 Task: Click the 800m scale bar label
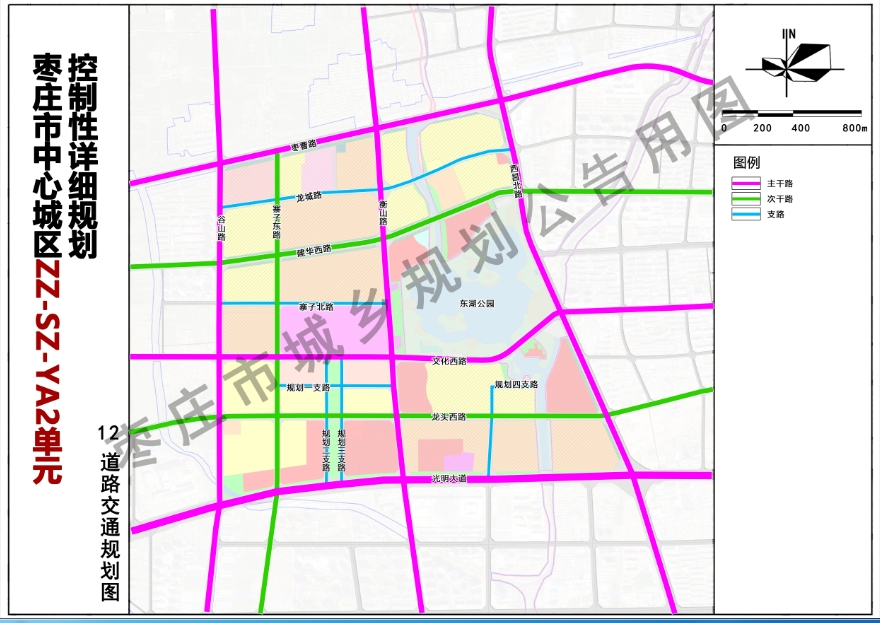[x=853, y=128]
